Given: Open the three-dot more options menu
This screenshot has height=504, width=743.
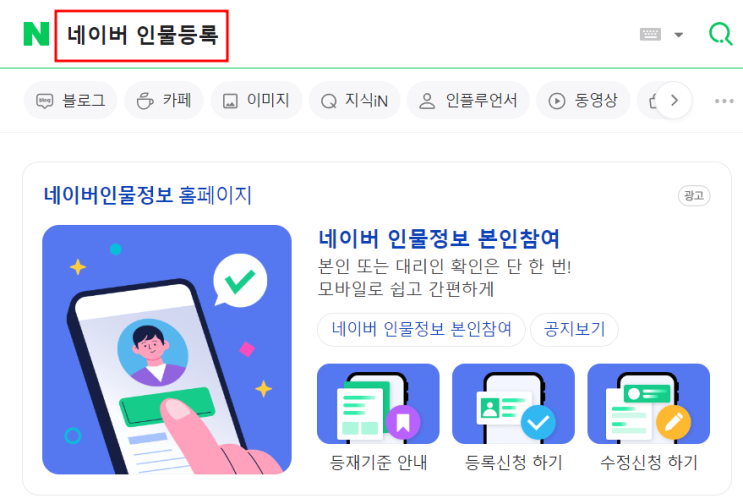Looking at the screenshot, I should (x=724, y=101).
